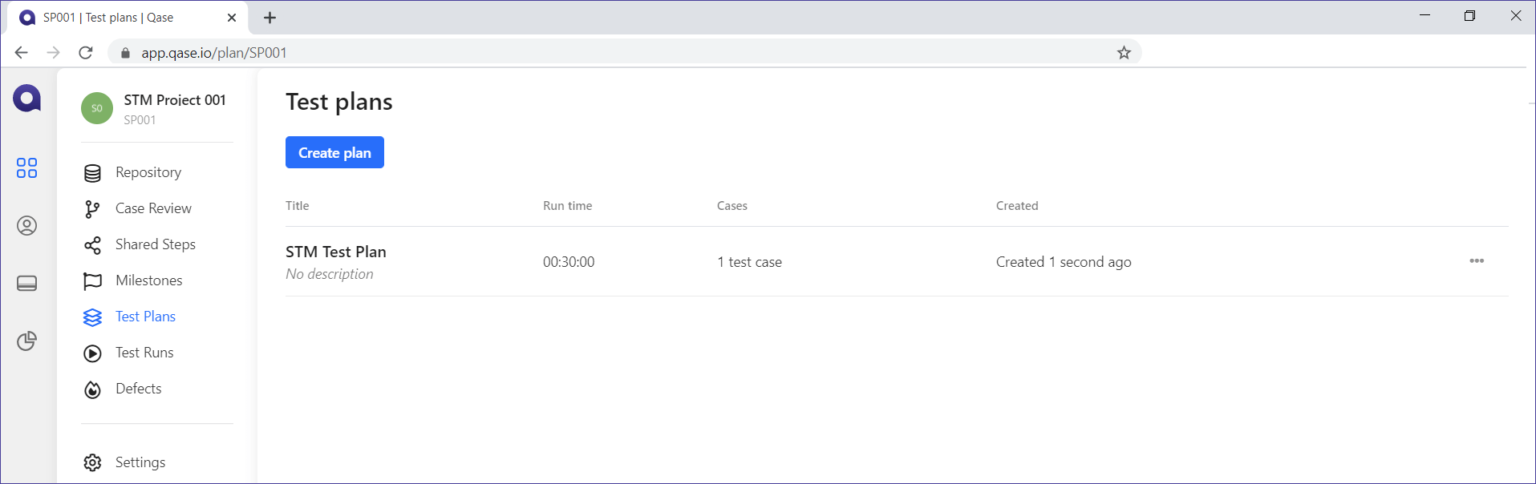Open the STM Test Plan link

(x=336, y=252)
